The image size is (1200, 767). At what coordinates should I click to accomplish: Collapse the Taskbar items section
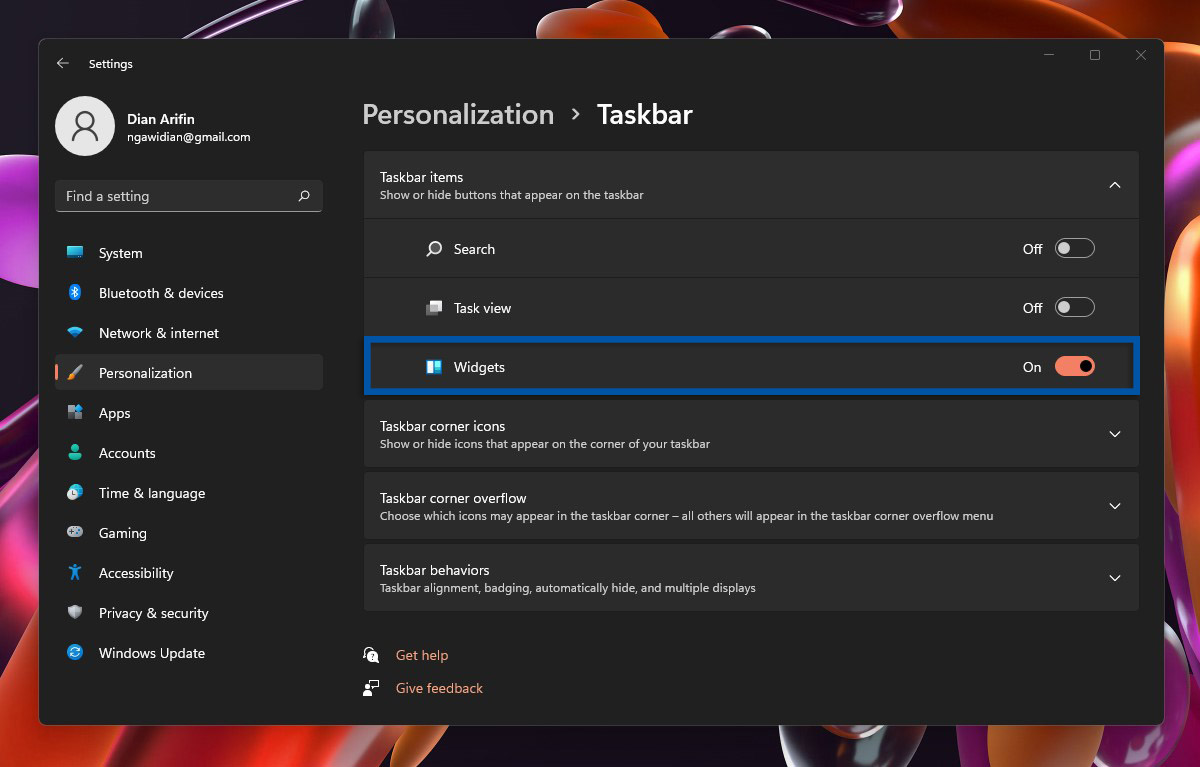coord(1114,185)
